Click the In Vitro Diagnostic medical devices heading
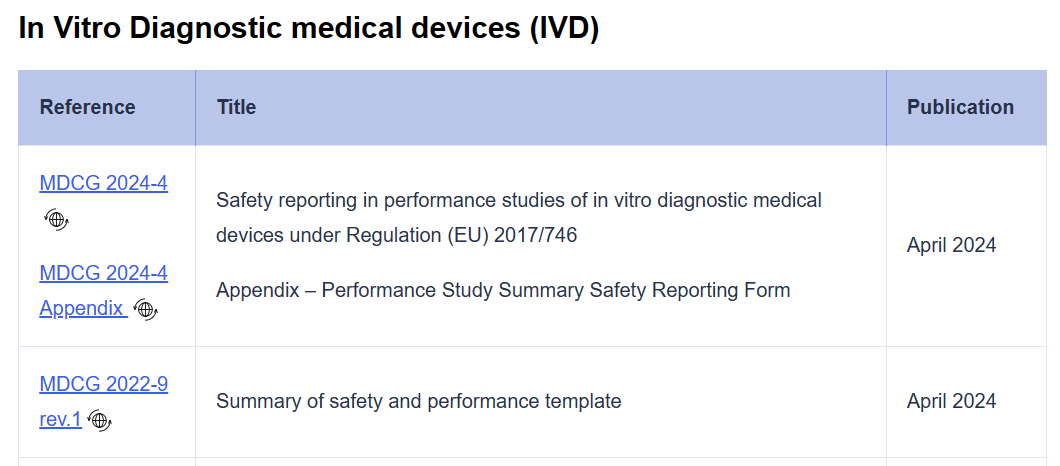Image resolution: width=1060 pixels, height=466 pixels. pos(308,29)
